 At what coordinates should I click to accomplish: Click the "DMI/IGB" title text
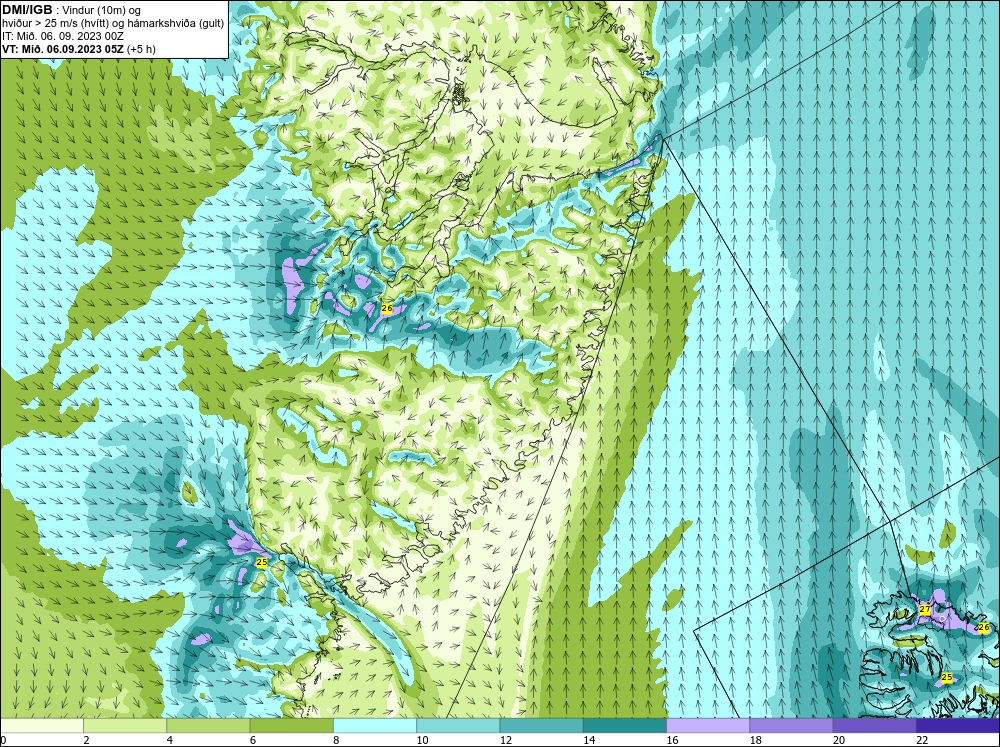click(27, 10)
